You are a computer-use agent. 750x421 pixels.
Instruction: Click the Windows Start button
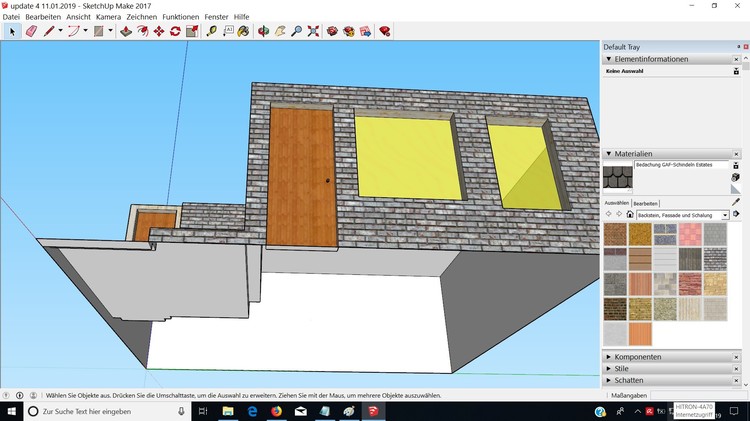pos(11,411)
